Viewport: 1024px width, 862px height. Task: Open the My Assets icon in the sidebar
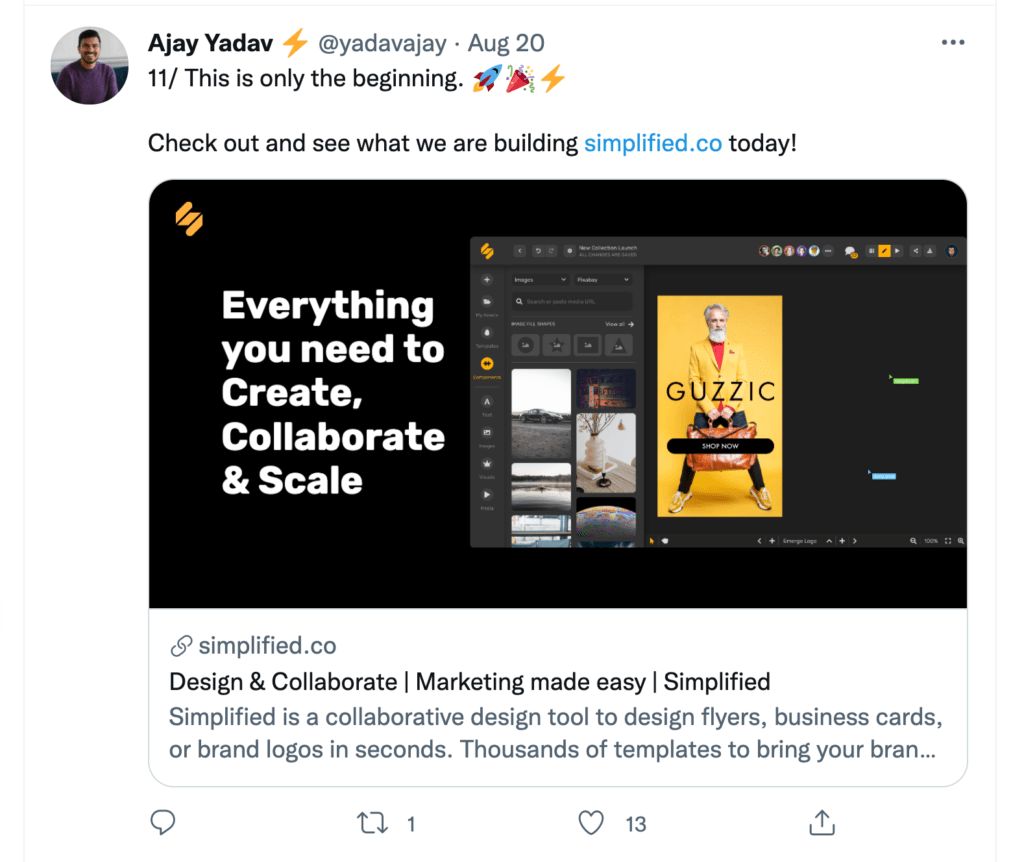487,301
